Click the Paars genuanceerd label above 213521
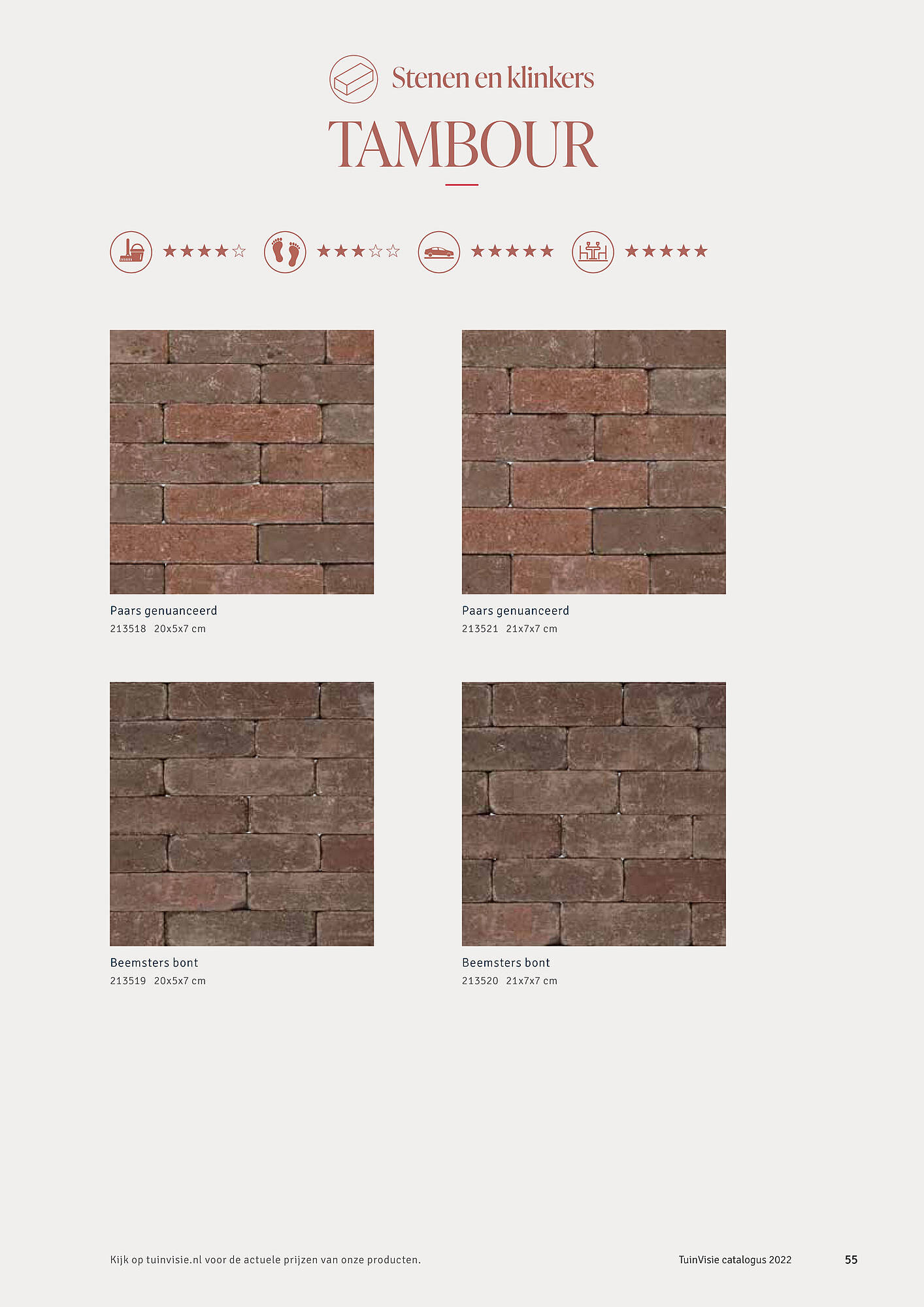Viewport: 924px width, 1307px height. (x=516, y=611)
